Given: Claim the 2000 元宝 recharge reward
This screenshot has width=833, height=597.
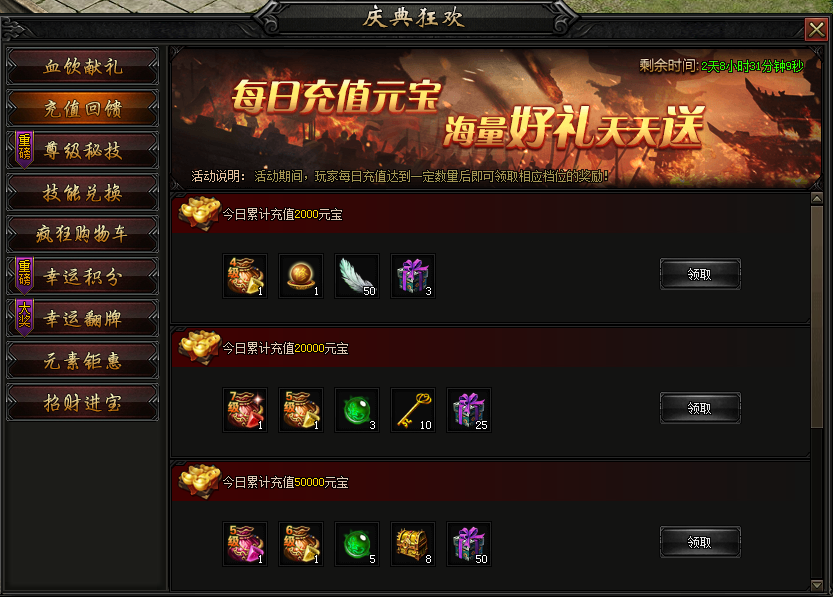Looking at the screenshot, I should click(x=700, y=274).
